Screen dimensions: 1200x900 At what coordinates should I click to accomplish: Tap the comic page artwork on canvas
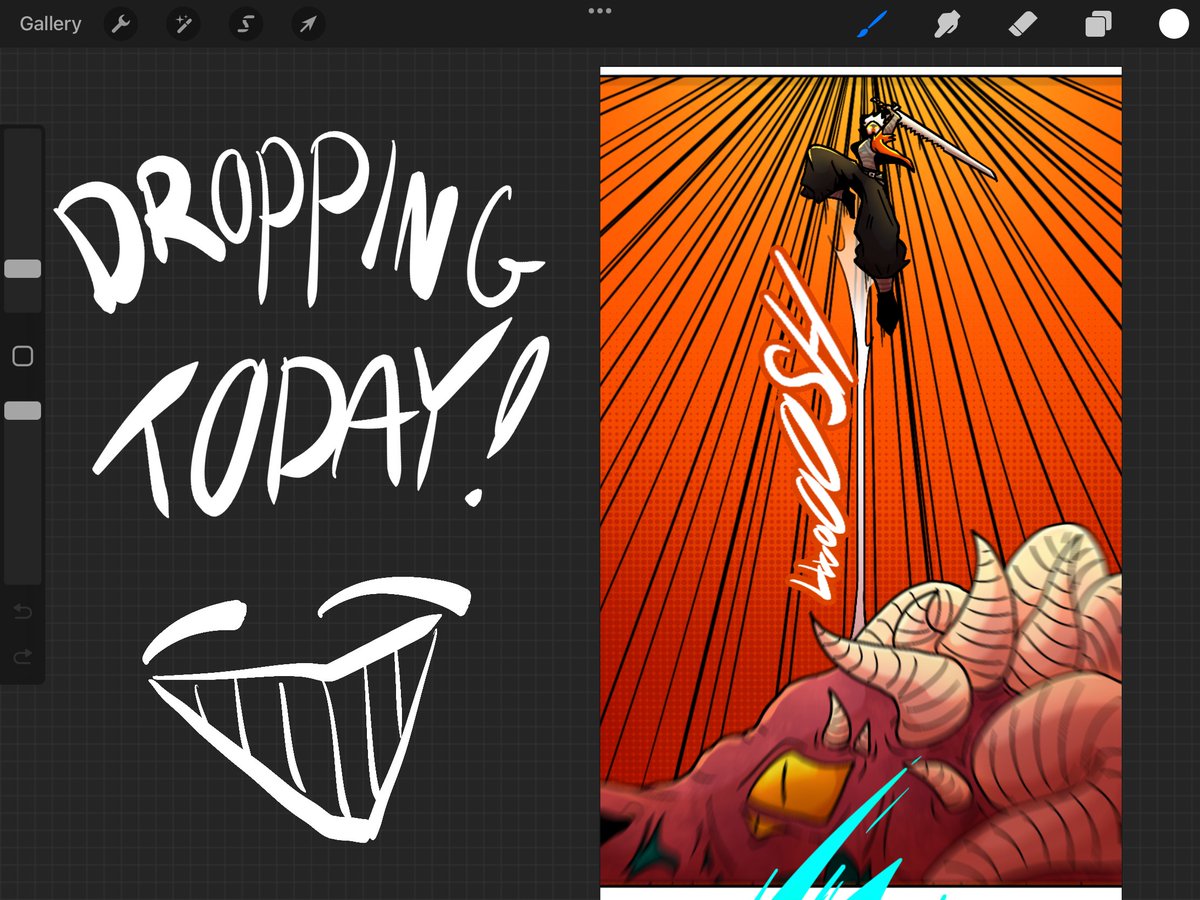[860, 481]
